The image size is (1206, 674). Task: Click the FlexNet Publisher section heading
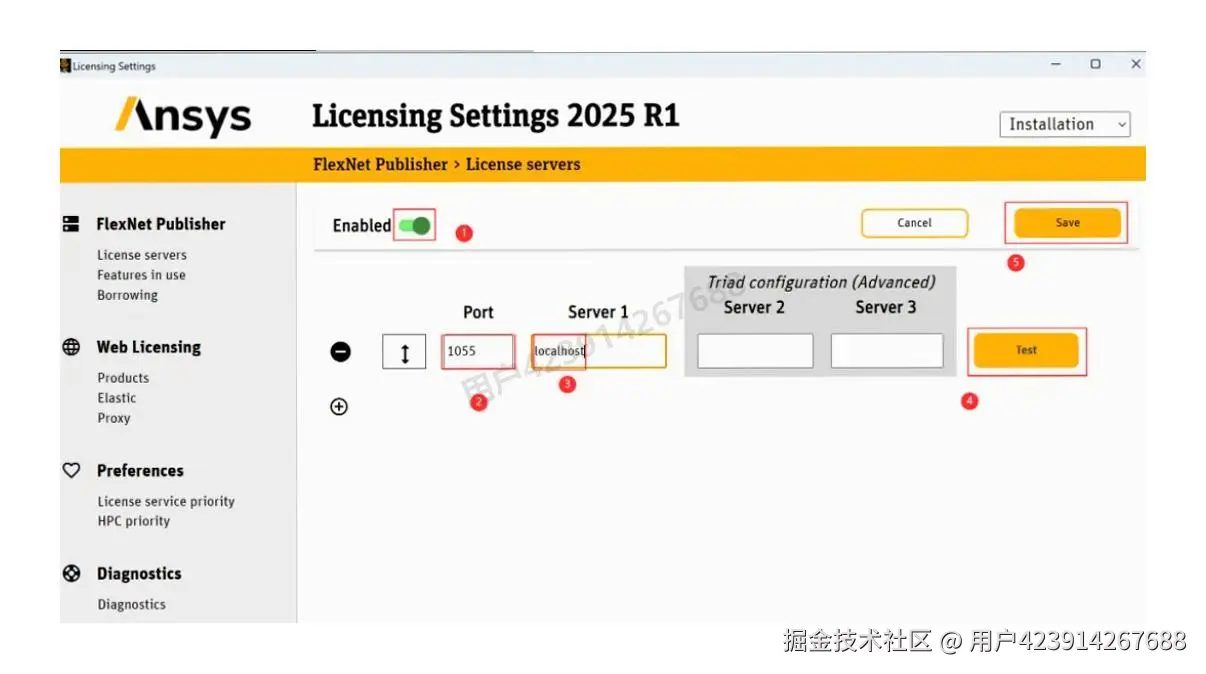click(161, 224)
